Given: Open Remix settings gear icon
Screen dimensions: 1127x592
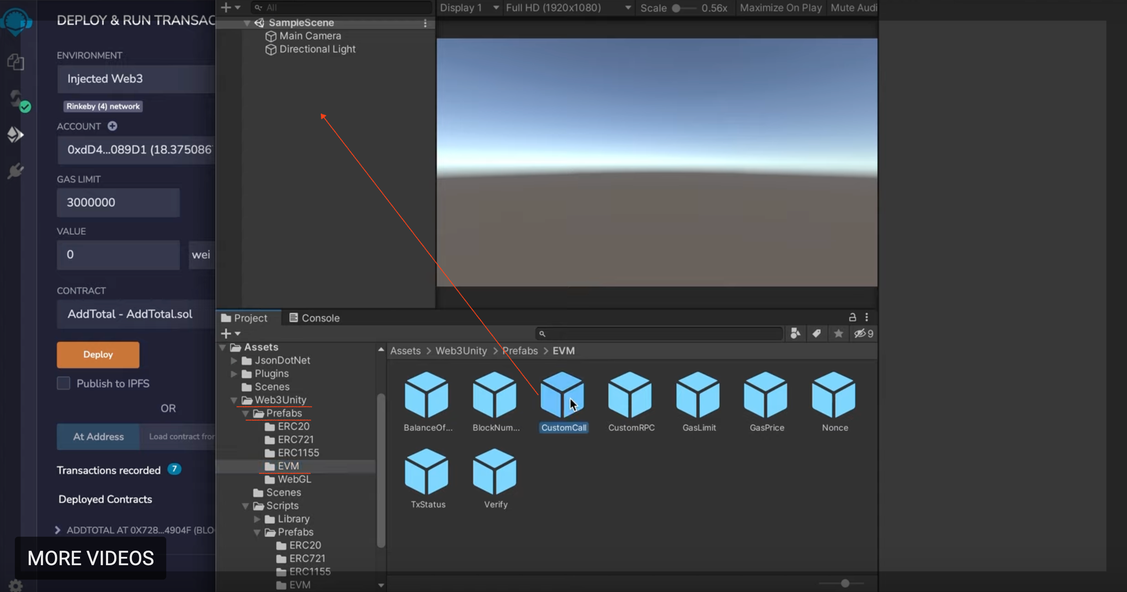Looking at the screenshot, I should pos(15,586).
